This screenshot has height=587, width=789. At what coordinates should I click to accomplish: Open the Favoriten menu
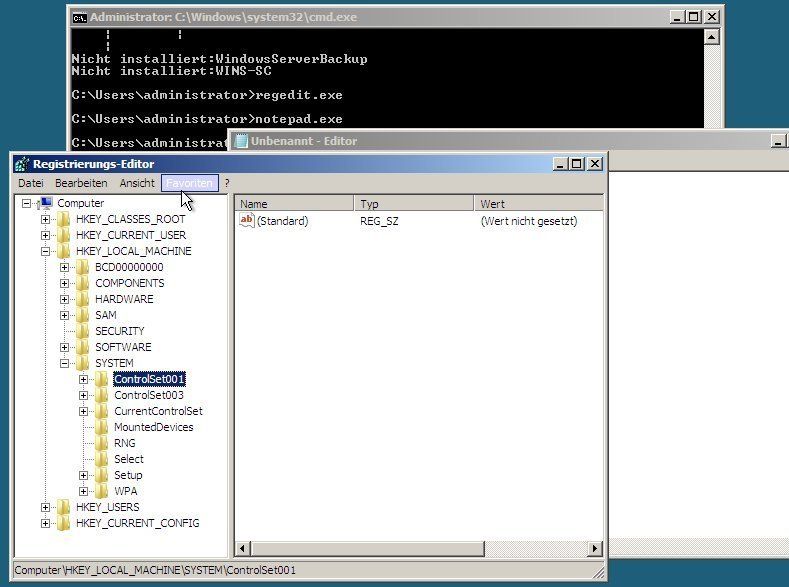(190, 183)
